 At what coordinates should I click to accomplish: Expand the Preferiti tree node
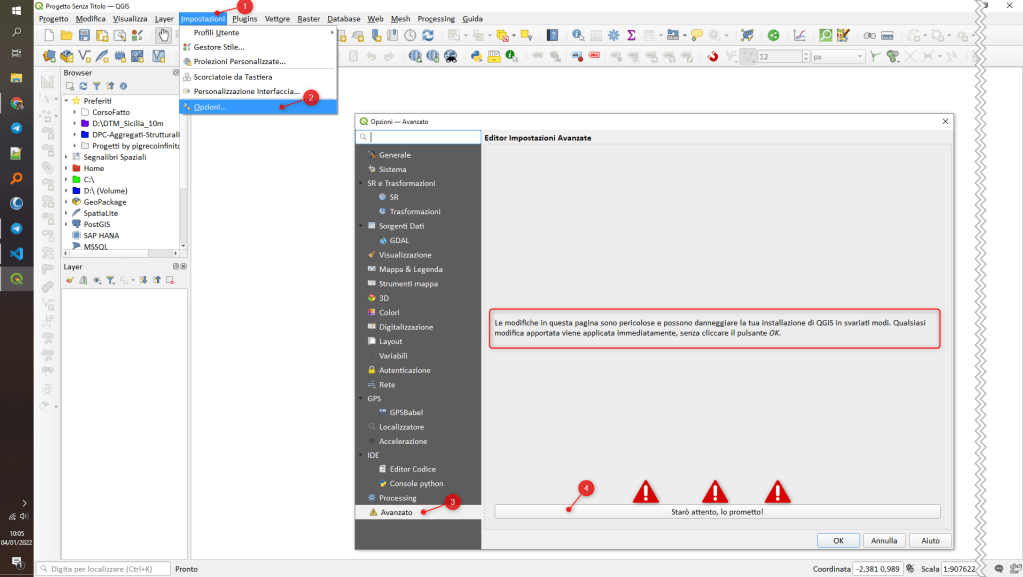66,101
